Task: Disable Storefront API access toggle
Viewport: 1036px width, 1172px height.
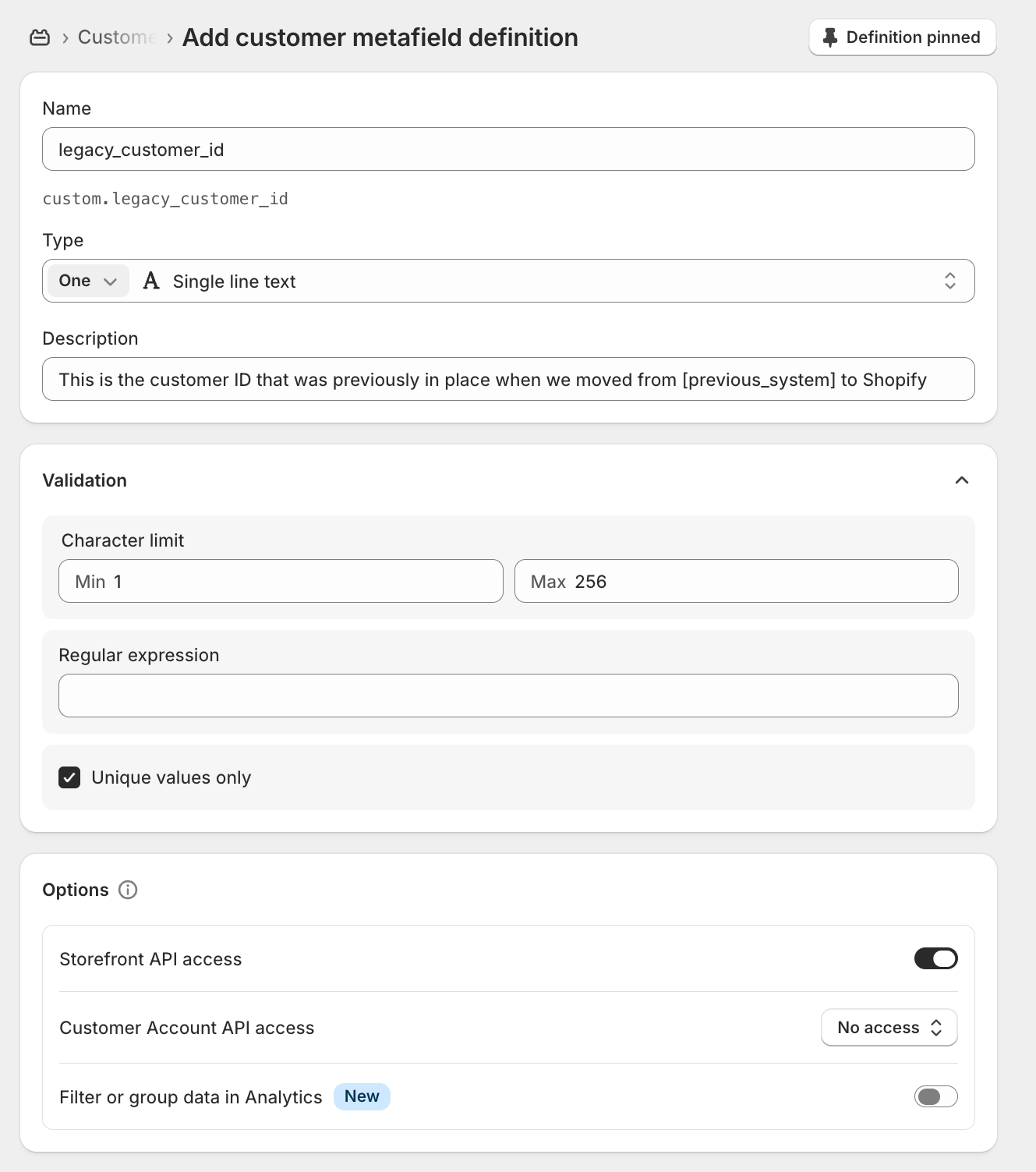Action: click(x=935, y=958)
